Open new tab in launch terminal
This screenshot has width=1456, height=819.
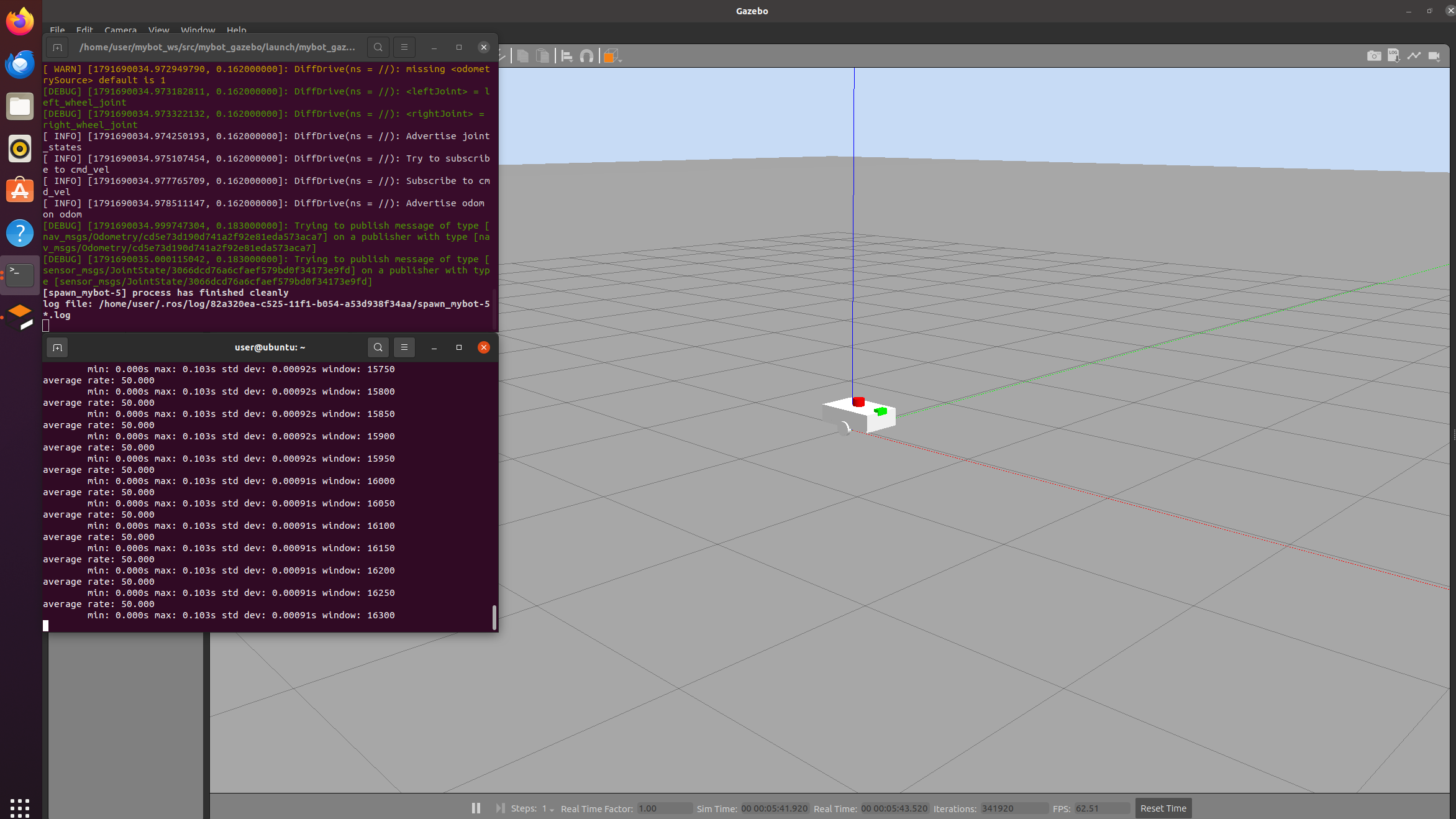pos(57,47)
